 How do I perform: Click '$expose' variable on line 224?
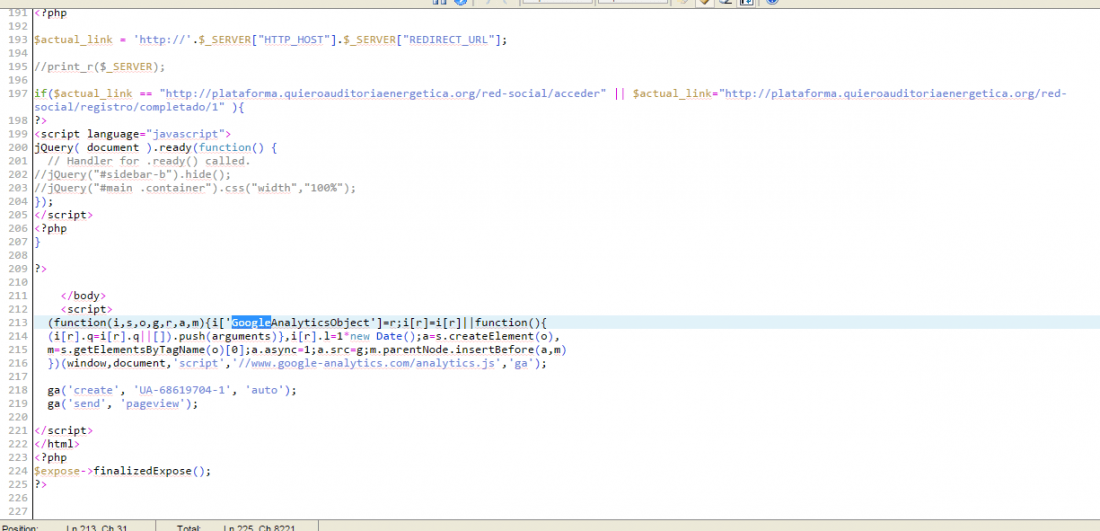[x=56, y=471]
